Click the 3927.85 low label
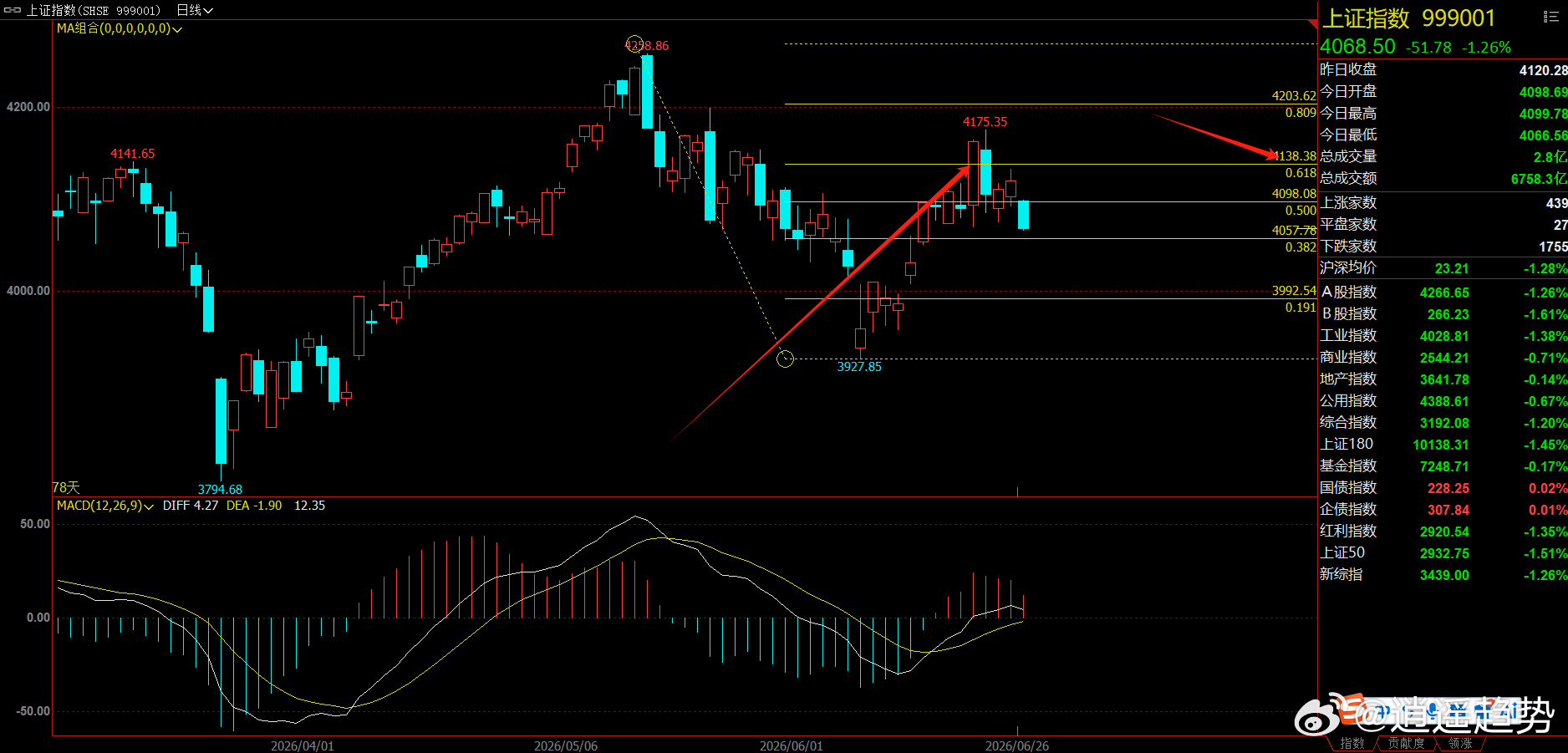1568x753 pixels. pyautogui.click(x=859, y=367)
